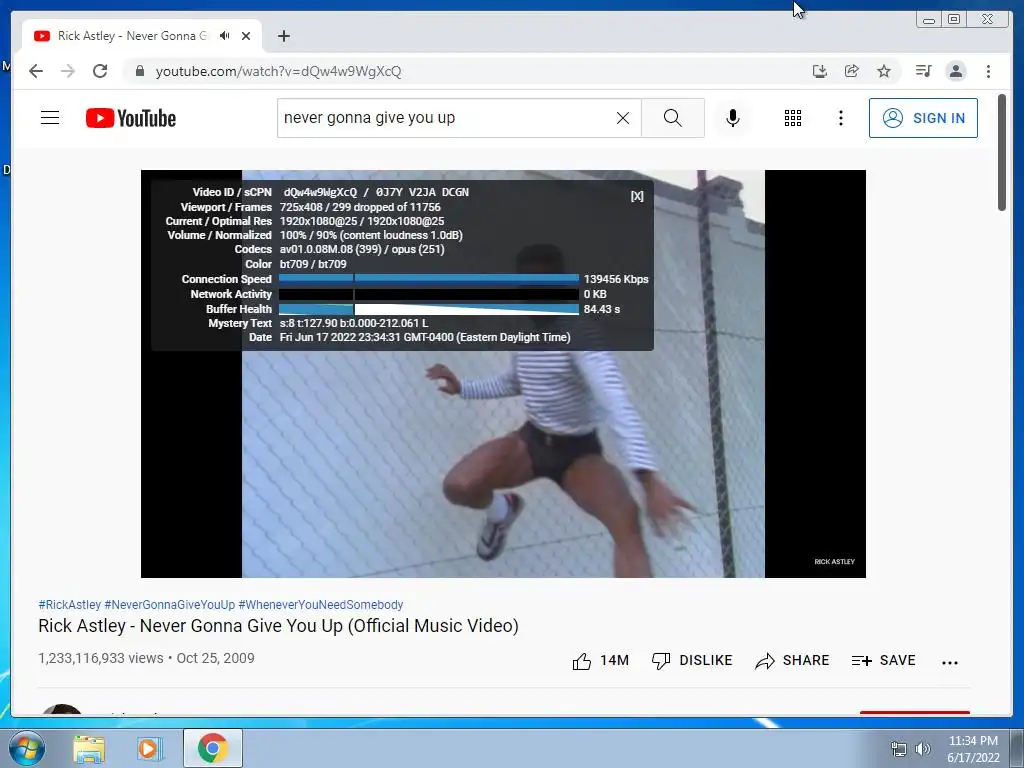1024x768 pixels.
Task: Open YouTube settings three-dot menu
Action: click(x=840, y=118)
